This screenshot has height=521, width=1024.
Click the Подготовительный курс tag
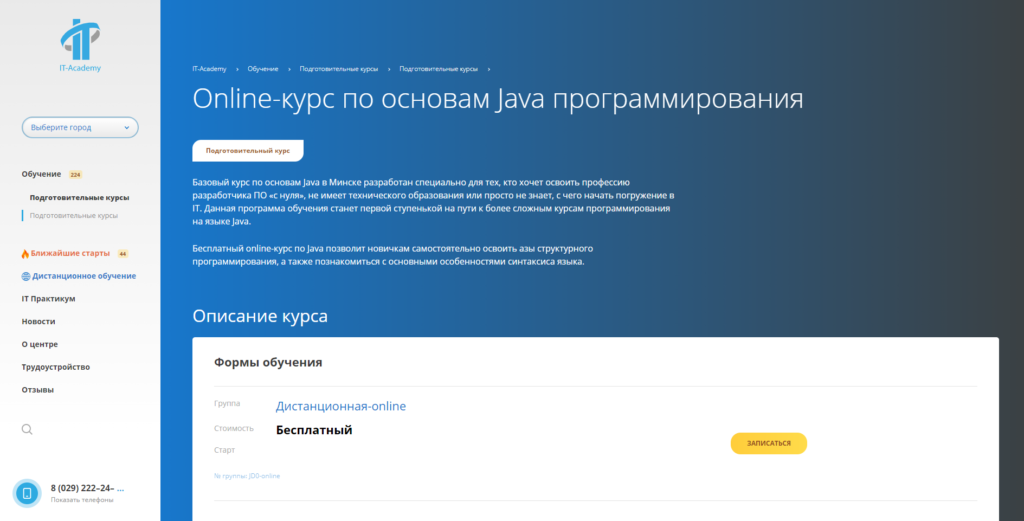point(247,151)
